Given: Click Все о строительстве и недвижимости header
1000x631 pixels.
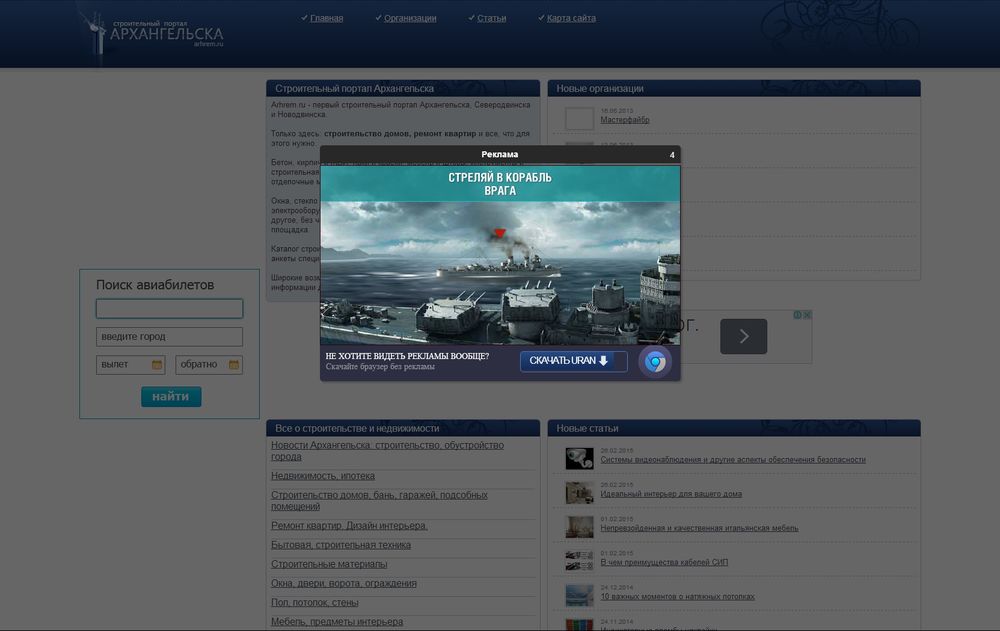Looking at the screenshot, I should (403, 428).
